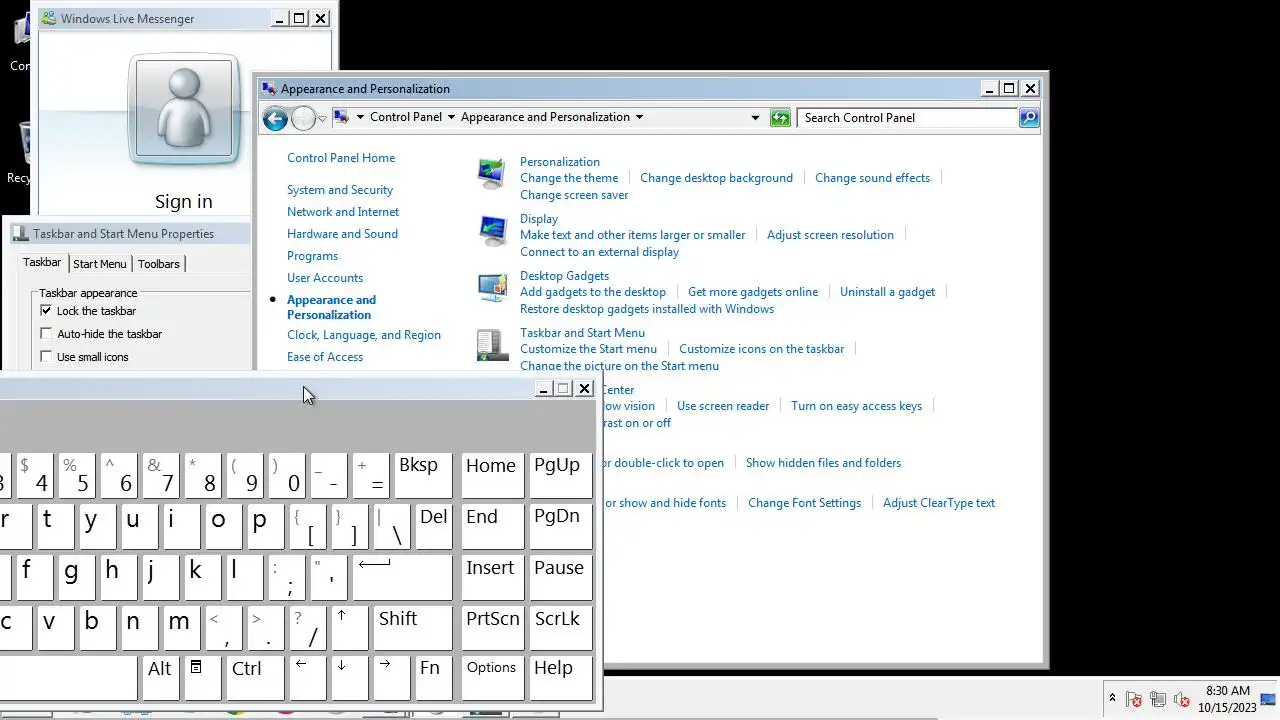Open the Taskbar and Start Menu category icon
The image size is (1280, 720).
coord(492,345)
